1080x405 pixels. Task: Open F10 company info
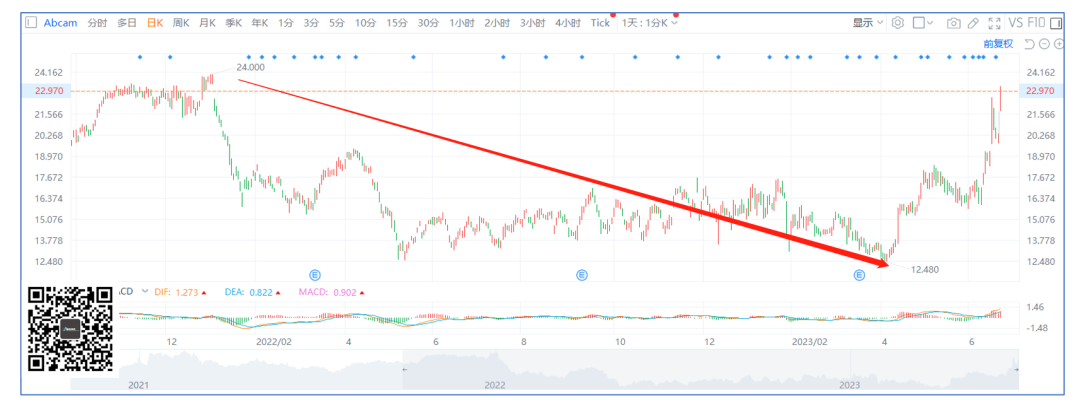[1040, 23]
